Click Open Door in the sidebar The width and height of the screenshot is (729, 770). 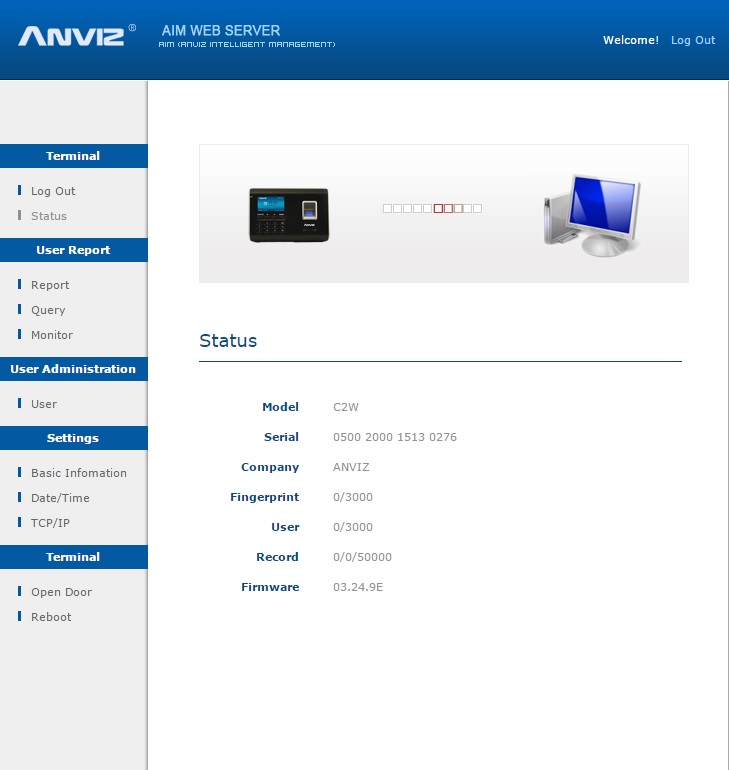[61, 592]
